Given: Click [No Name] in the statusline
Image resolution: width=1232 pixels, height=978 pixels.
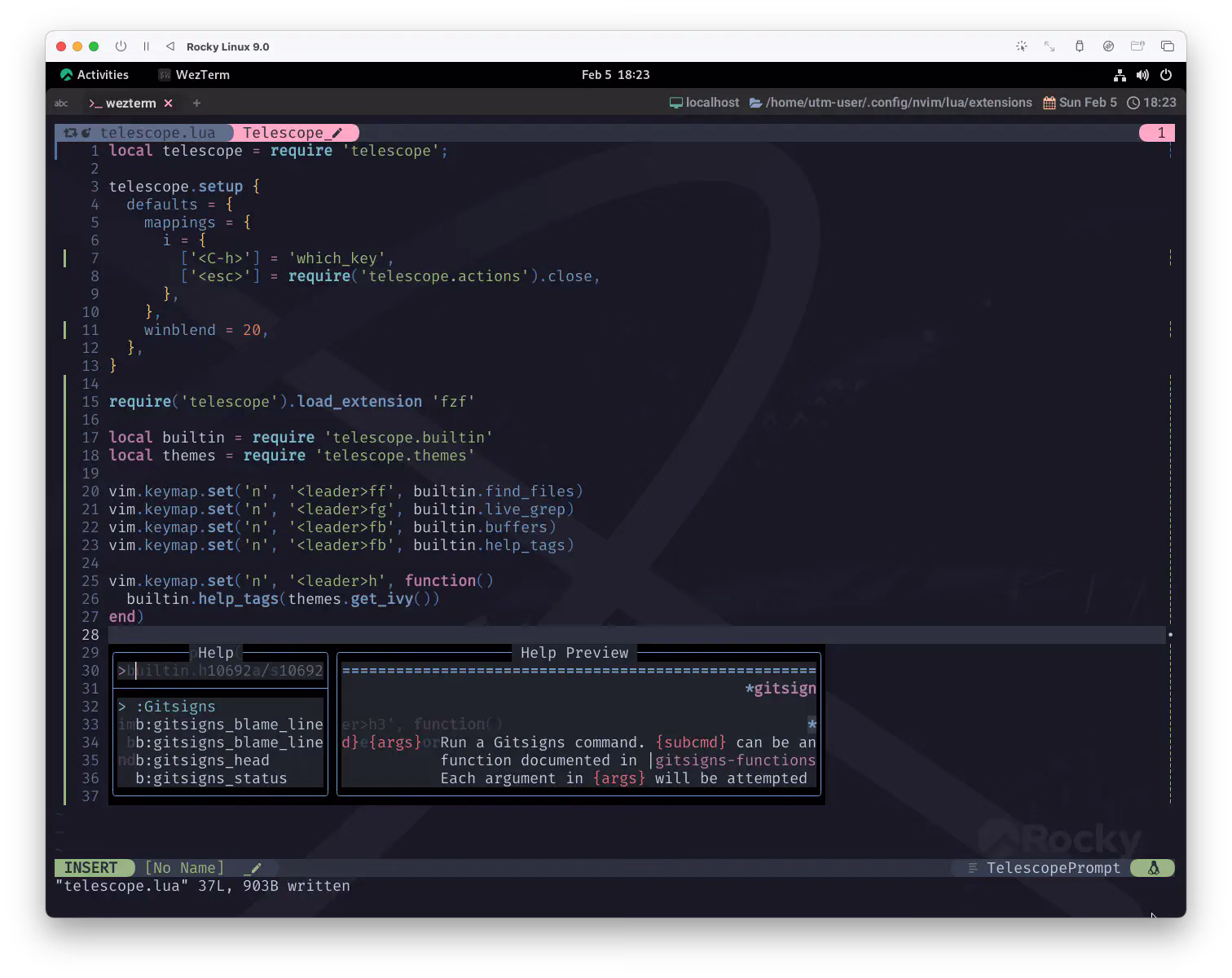Looking at the screenshot, I should 184,868.
